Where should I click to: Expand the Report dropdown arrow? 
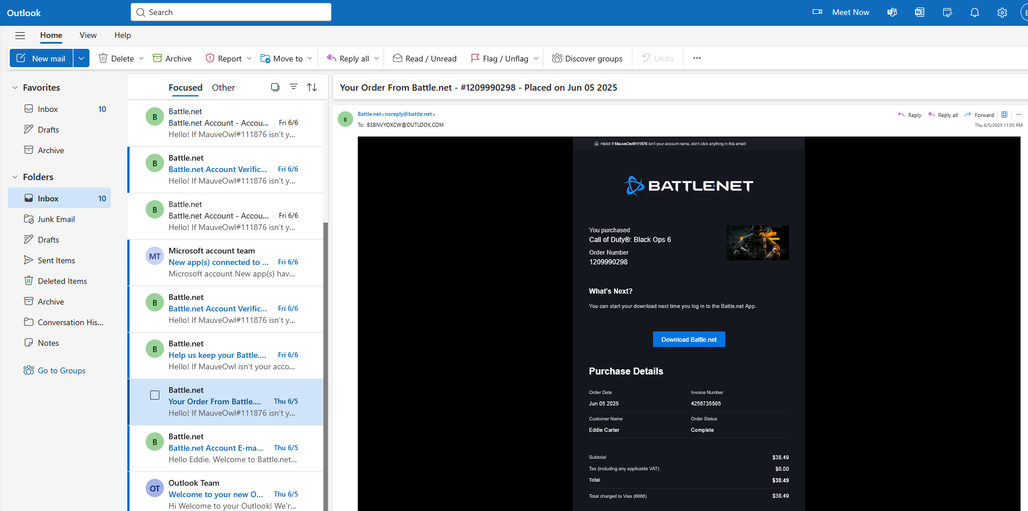pyautogui.click(x=249, y=58)
